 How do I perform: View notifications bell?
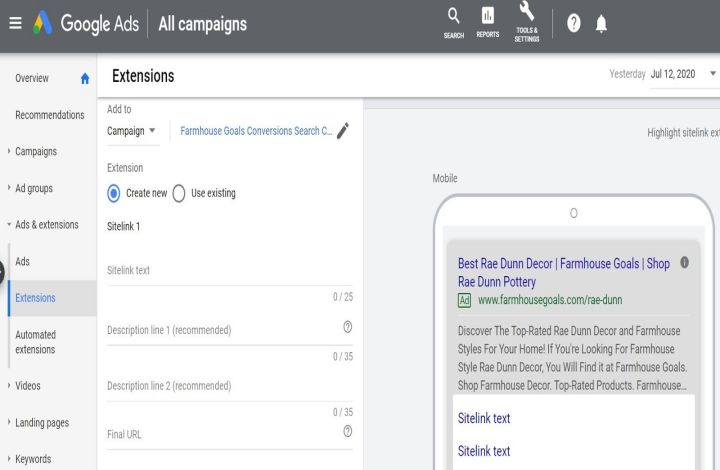coord(601,23)
